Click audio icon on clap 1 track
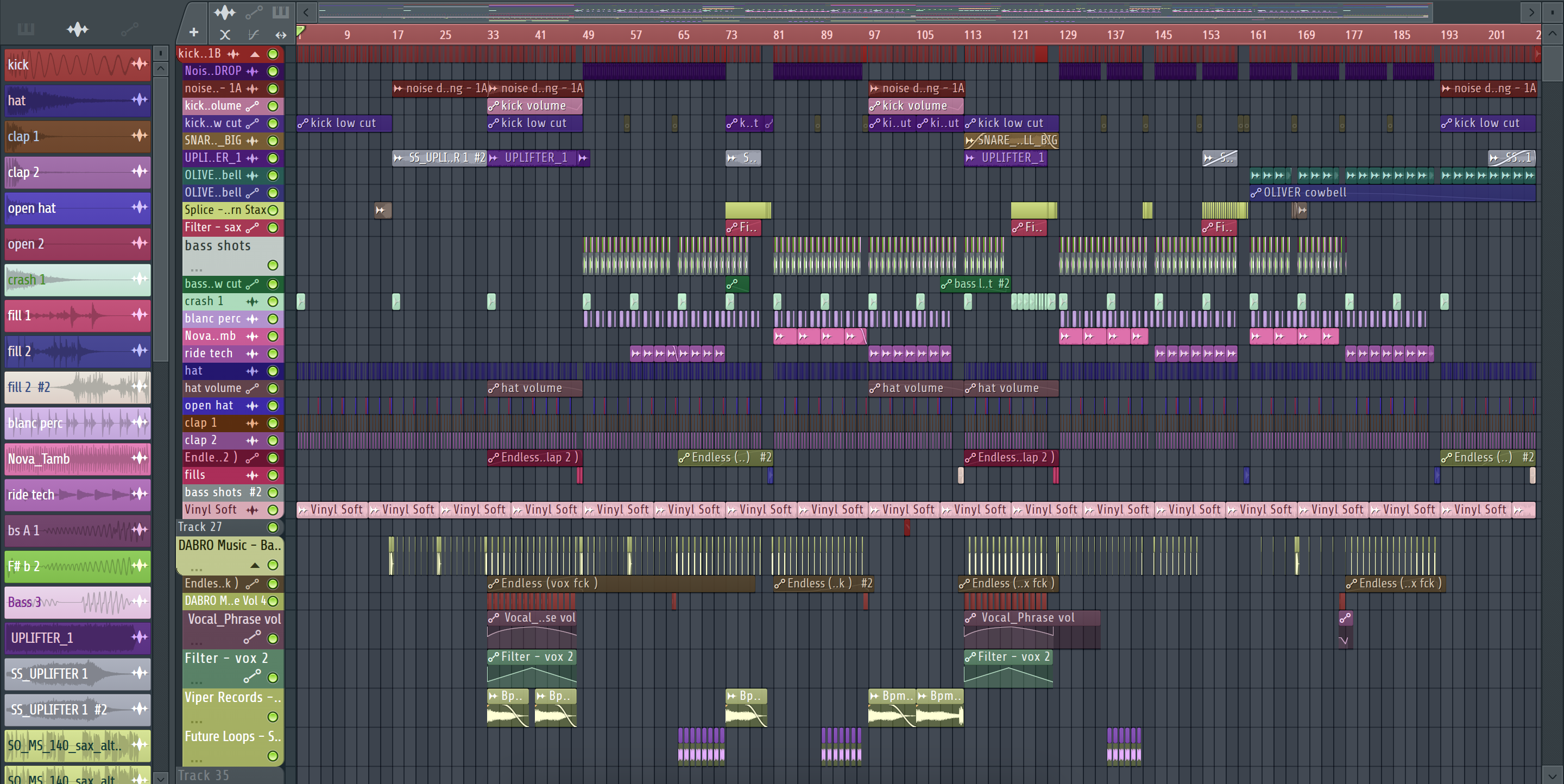 point(252,423)
